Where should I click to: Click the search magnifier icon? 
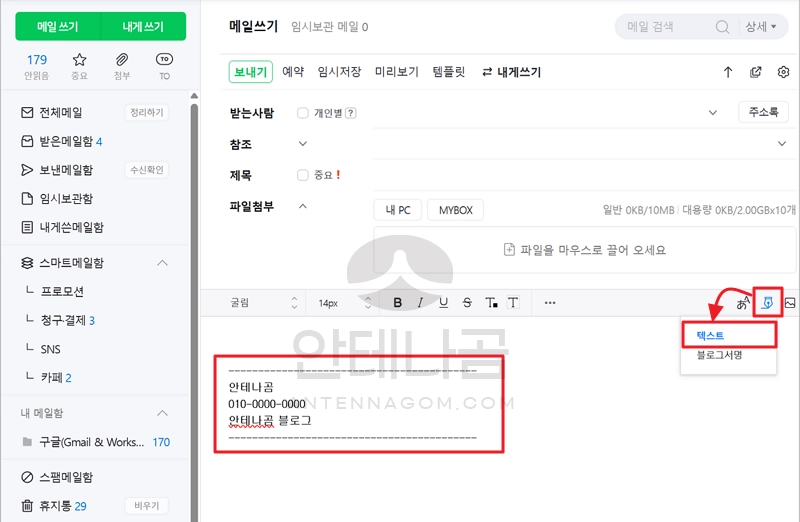pos(722,27)
